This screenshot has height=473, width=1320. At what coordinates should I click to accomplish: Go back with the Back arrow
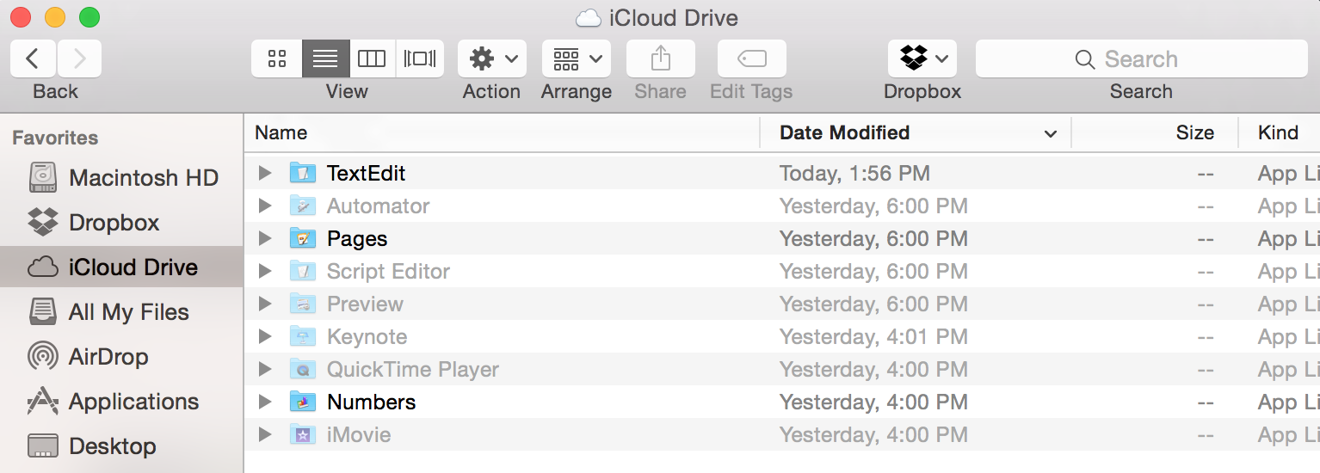(33, 59)
